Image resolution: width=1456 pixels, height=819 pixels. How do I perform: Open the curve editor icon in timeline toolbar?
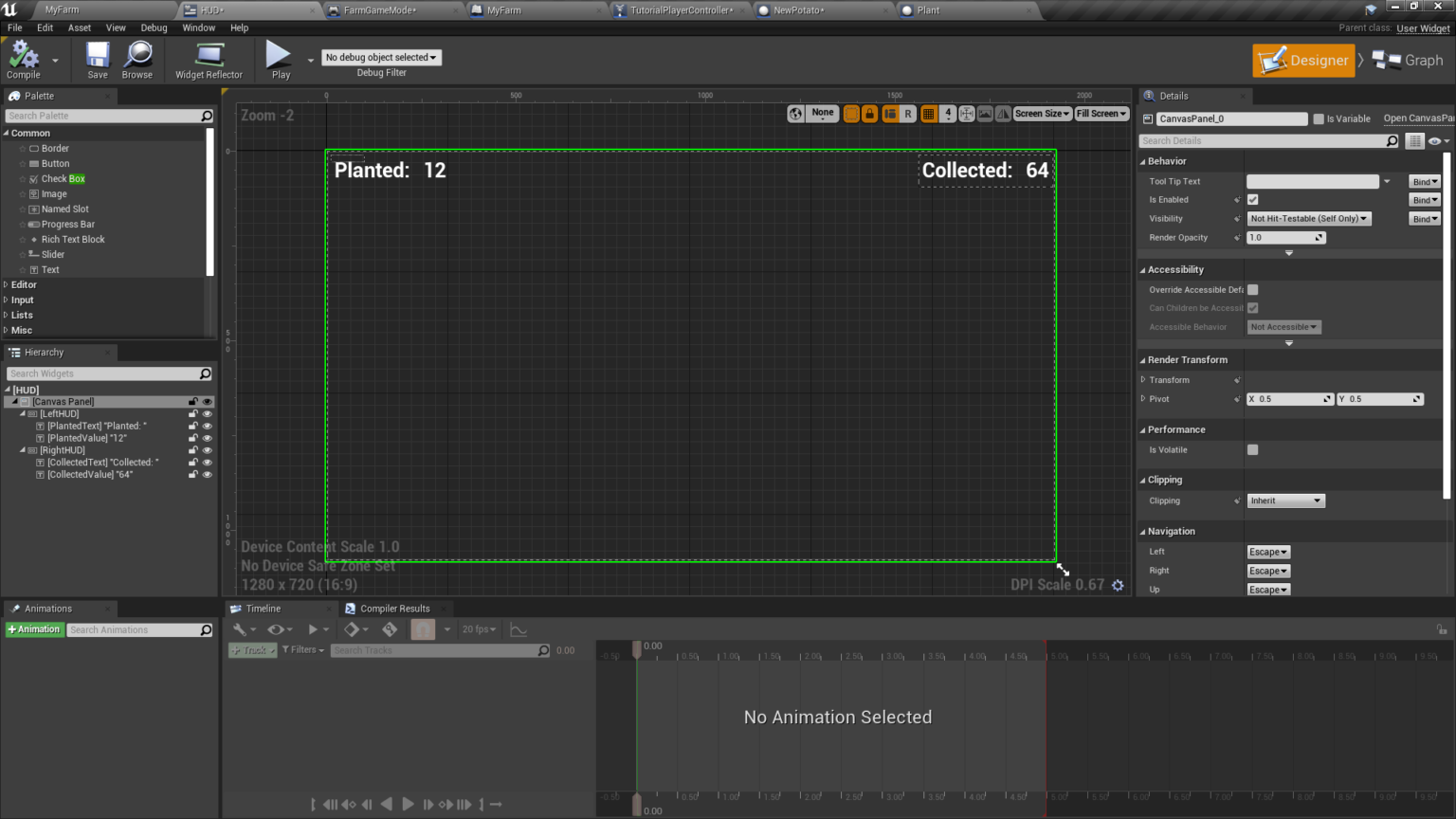[x=519, y=628]
